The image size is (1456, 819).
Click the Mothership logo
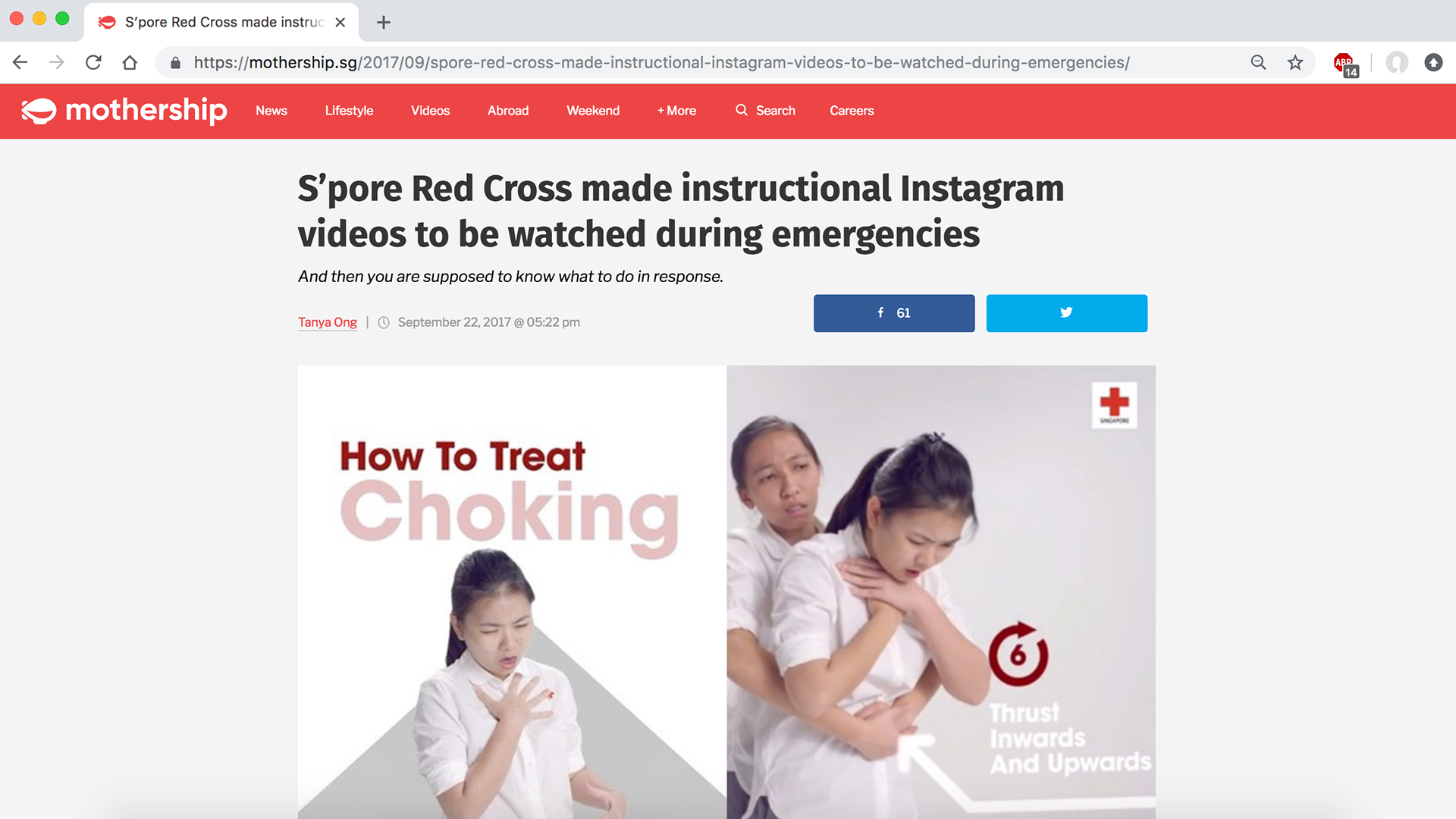124,111
